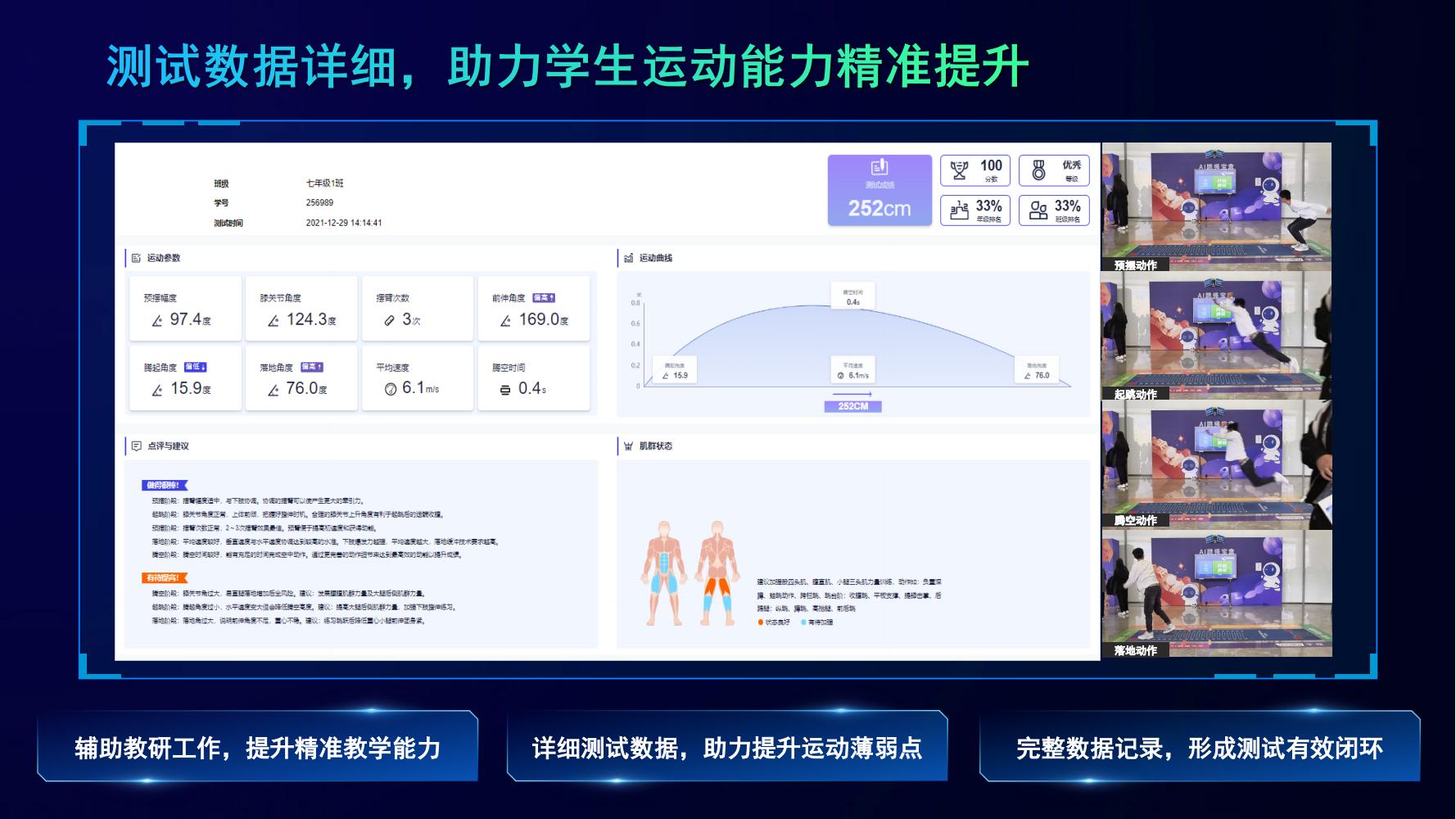Click the back-view muscle body figure
This screenshot has height=819, width=1456.
(x=716, y=573)
